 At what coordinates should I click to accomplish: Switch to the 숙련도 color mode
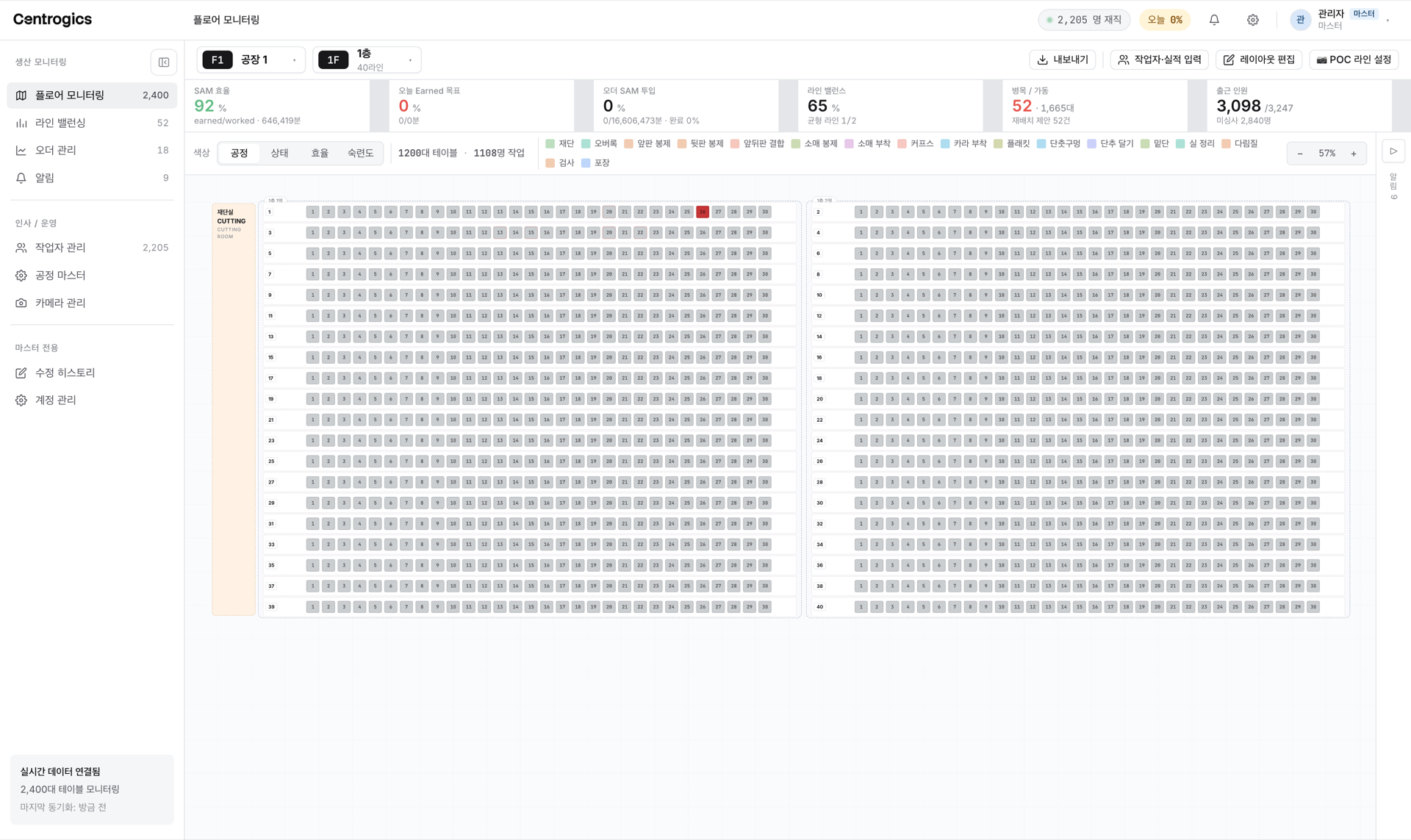coord(360,153)
